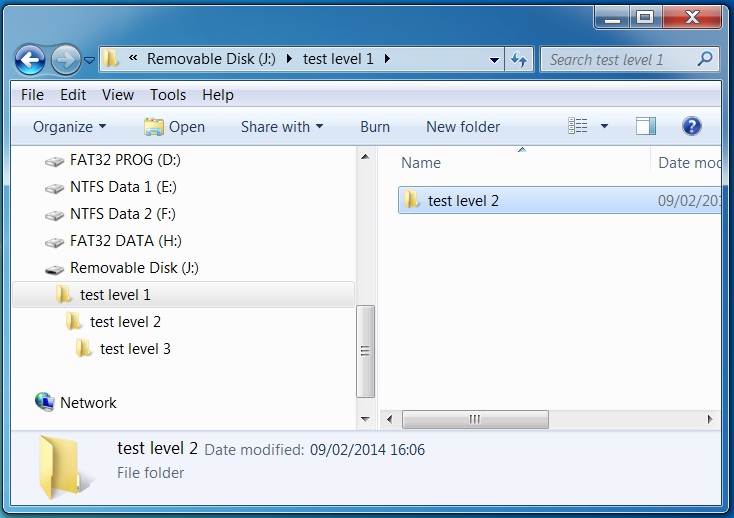Click the FAT32 PROG (D:) drive icon

[x=54, y=161]
